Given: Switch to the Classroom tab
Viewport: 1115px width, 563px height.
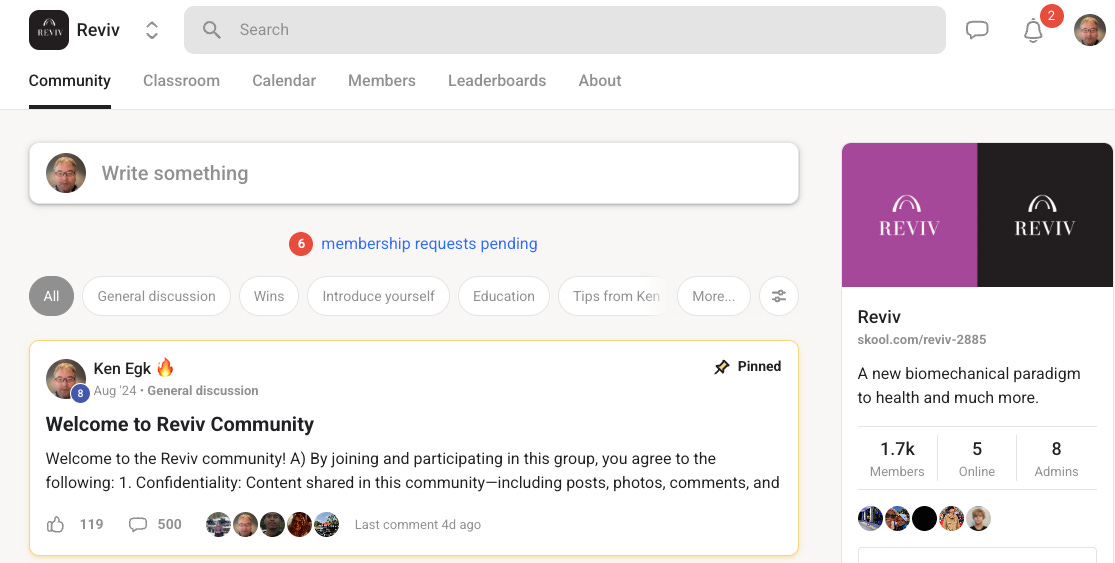Looking at the screenshot, I should [x=181, y=80].
